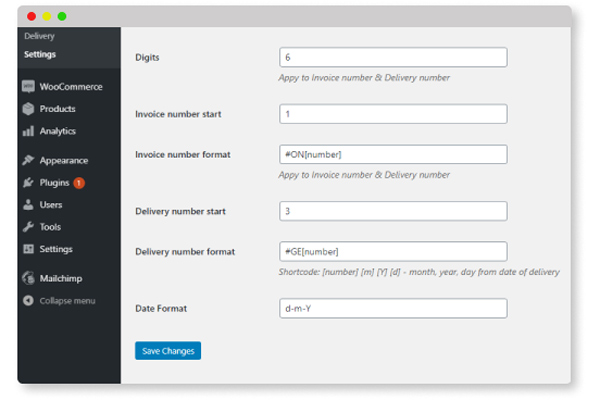Click the Analytics bar chart icon
The width and height of the screenshot is (600, 400).
pos(29,131)
